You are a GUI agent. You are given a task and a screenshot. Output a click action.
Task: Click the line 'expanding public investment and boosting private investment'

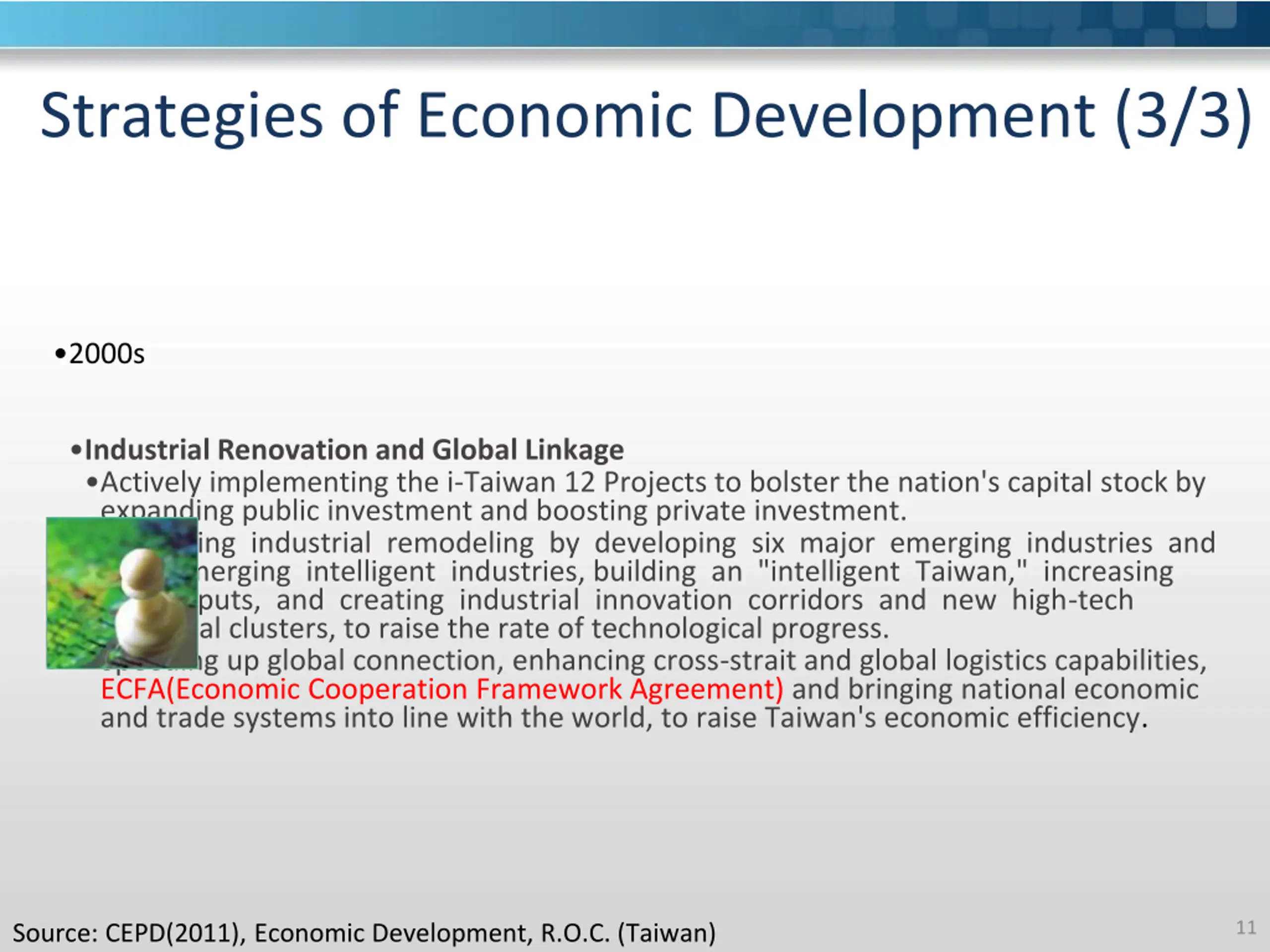(x=504, y=511)
